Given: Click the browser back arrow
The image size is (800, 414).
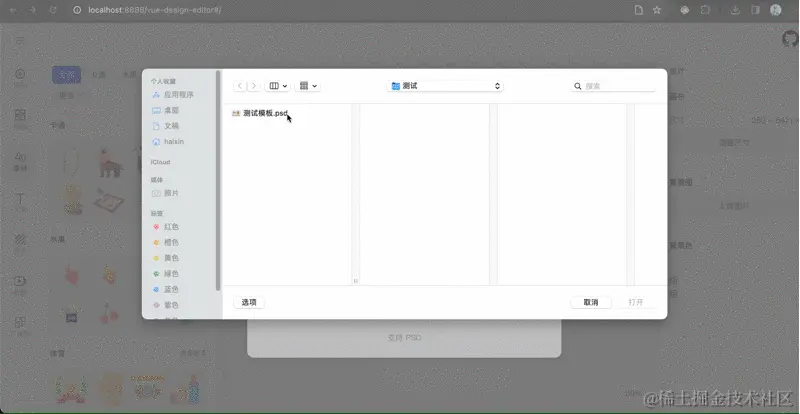Looking at the screenshot, I should click(13, 10).
